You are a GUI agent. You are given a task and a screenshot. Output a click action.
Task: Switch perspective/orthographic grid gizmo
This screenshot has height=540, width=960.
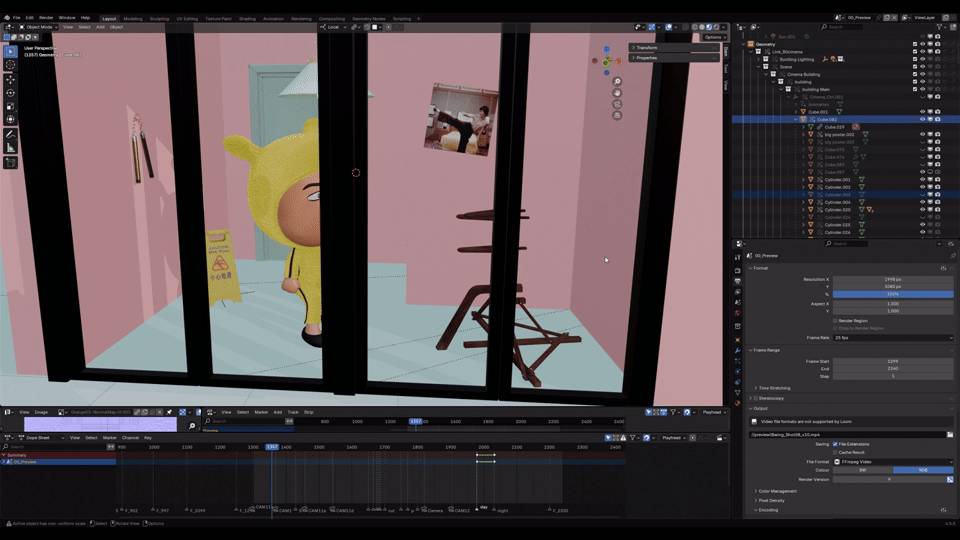click(x=617, y=115)
